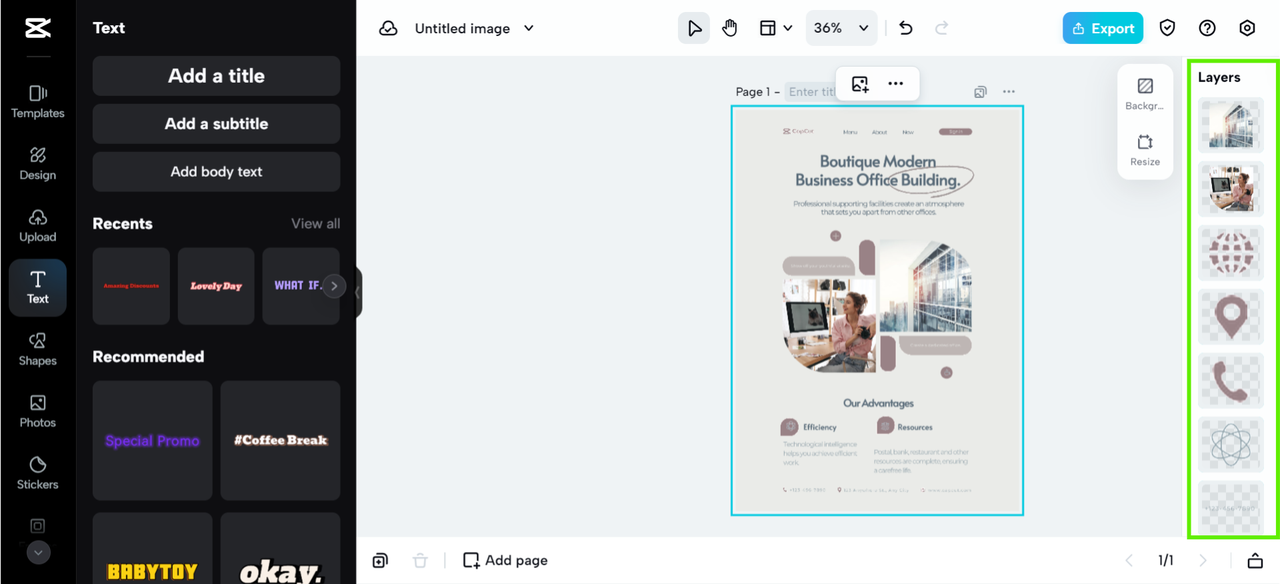1280x584 pixels.
Task: Click the building photo on canvas
Action: coord(925,286)
